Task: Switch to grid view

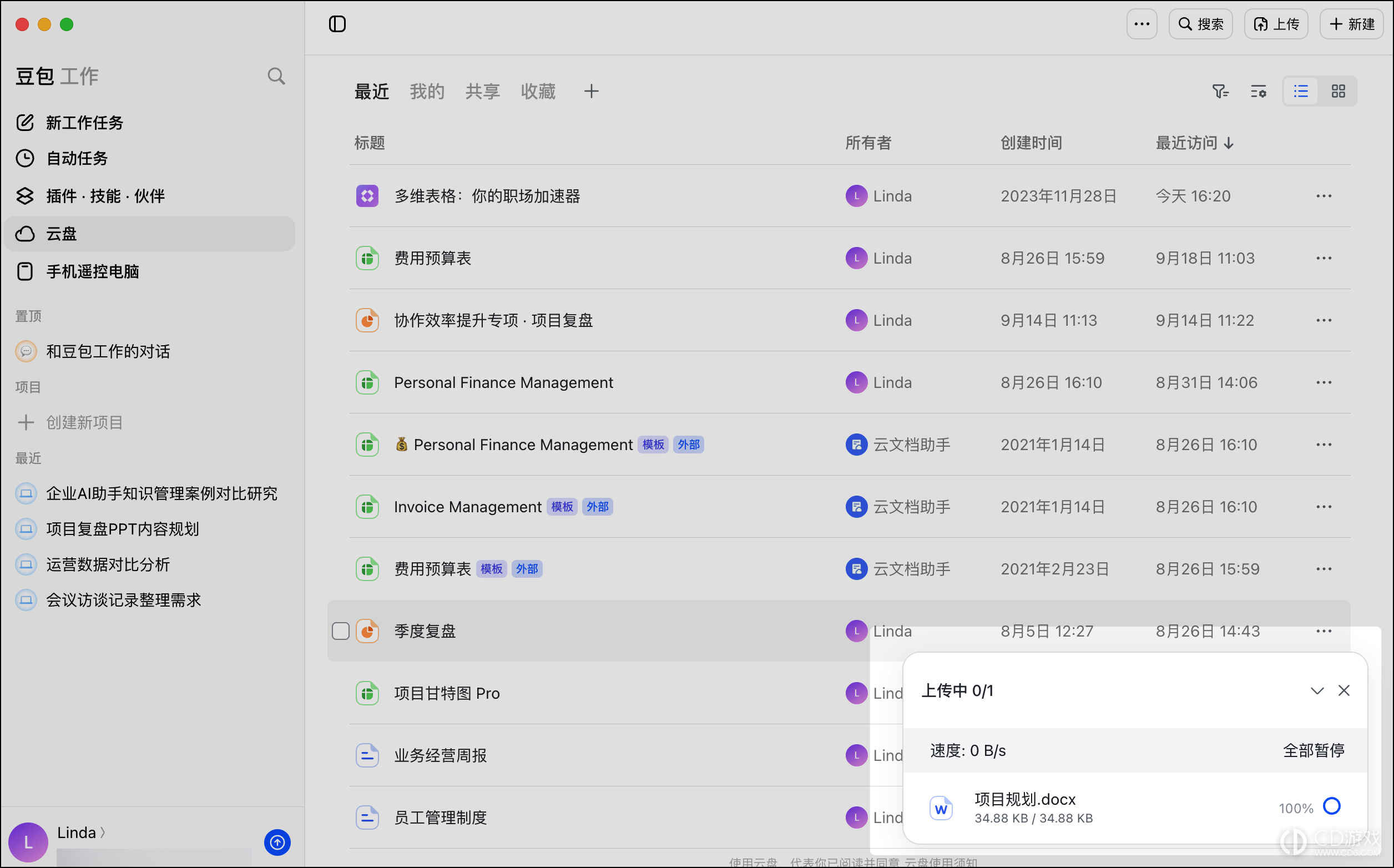Action: [x=1338, y=91]
